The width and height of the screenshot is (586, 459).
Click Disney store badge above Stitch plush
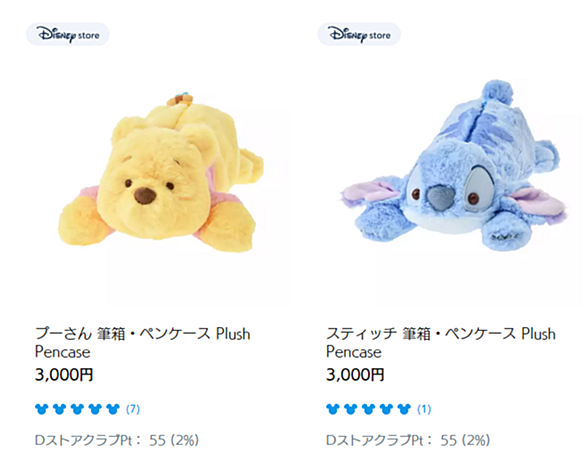coord(359,34)
